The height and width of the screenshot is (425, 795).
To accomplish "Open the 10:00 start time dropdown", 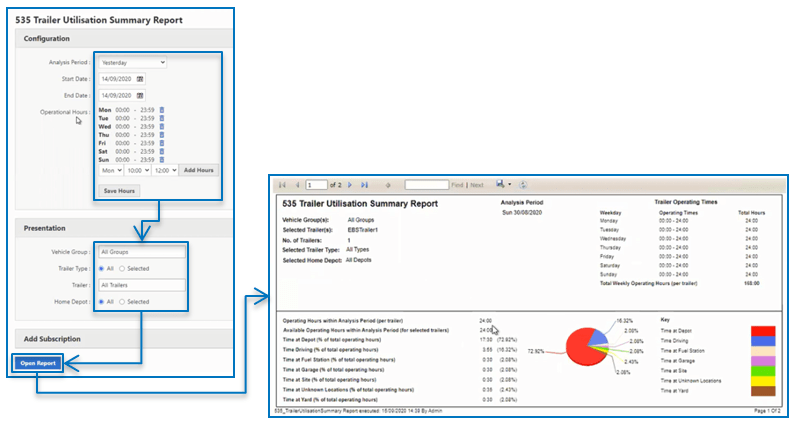I will [x=139, y=170].
